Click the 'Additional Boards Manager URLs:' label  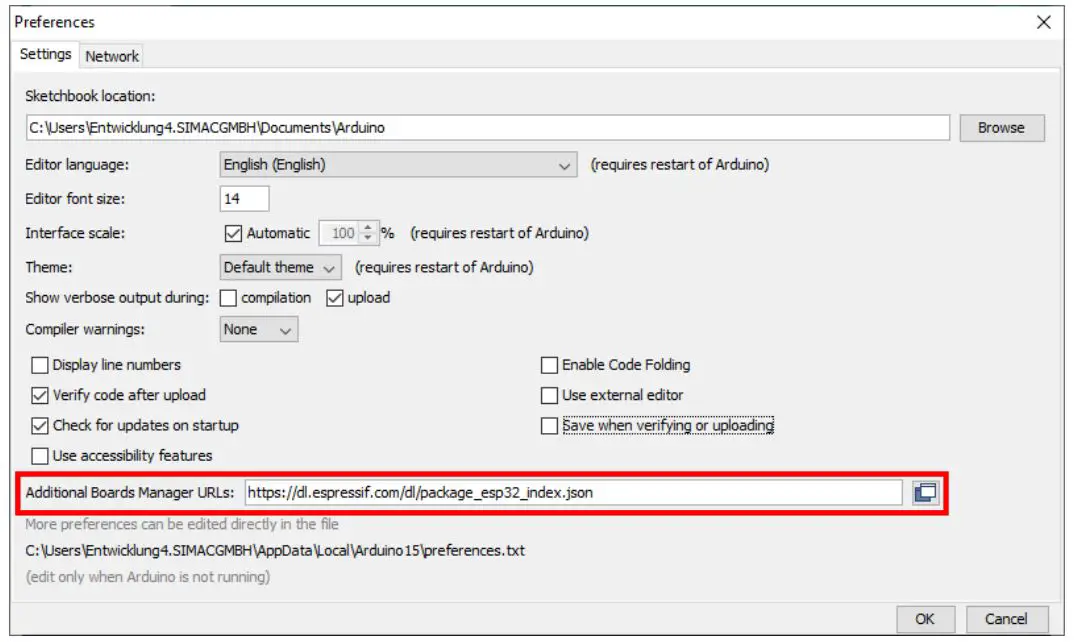129,493
